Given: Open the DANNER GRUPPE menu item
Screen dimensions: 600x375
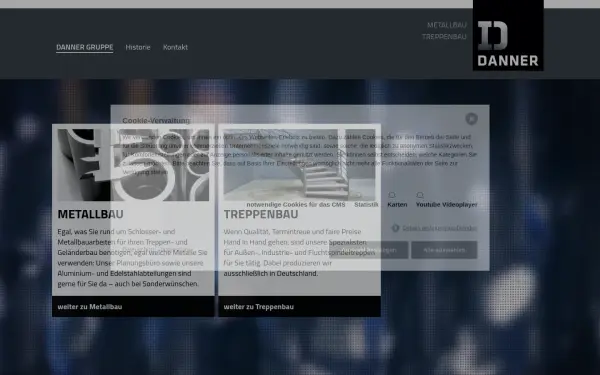Looking at the screenshot, I should pos(85,47).
